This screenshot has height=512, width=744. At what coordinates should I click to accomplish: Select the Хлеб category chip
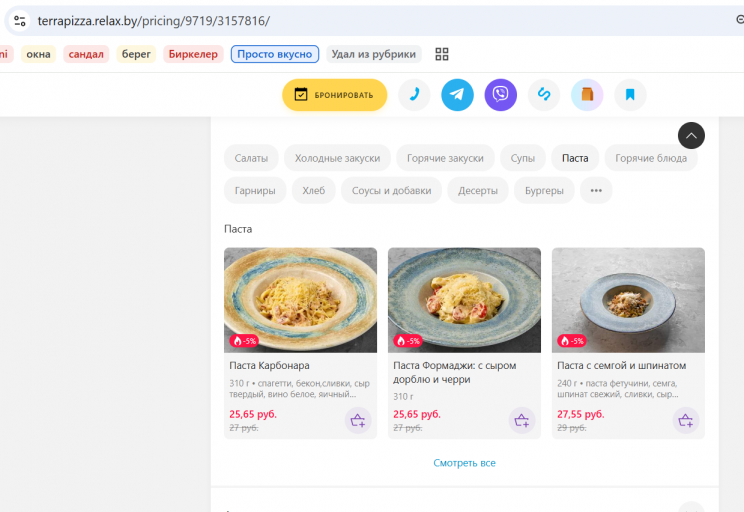pyautogui.click(x=314, y=190)
